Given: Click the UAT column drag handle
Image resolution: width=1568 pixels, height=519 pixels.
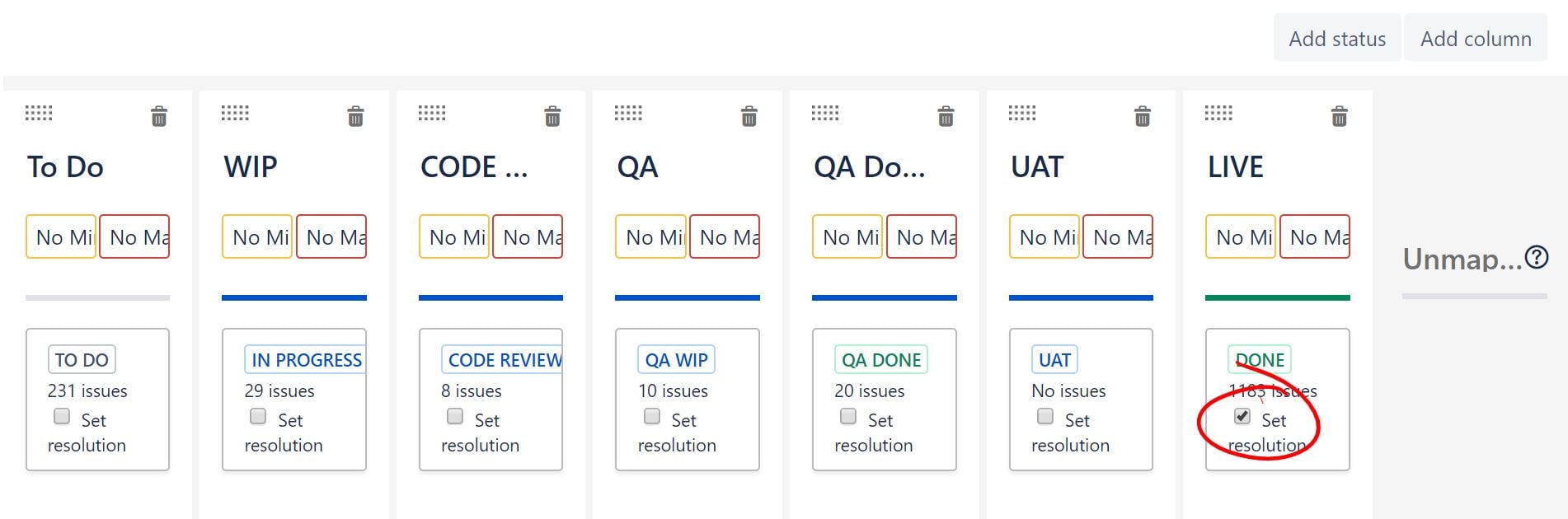Looking at the screenshot, I should pos(1022,113).
